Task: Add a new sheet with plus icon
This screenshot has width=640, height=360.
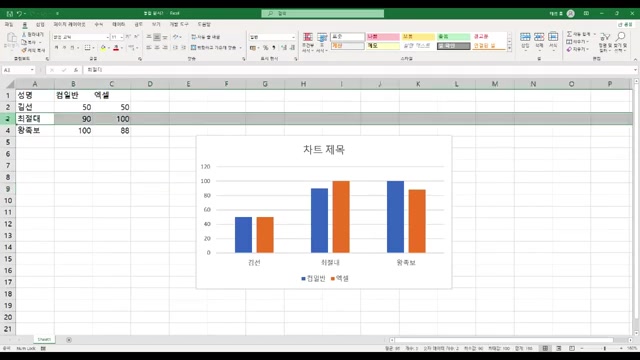Action: 69,340
